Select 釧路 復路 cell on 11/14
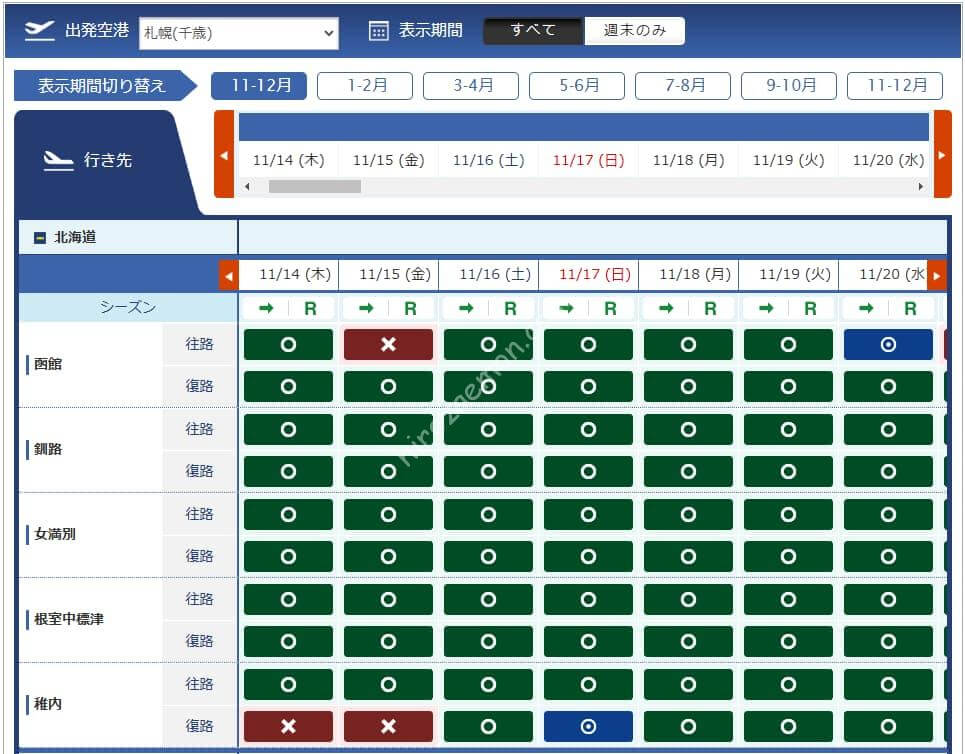 tap(288, 472)
